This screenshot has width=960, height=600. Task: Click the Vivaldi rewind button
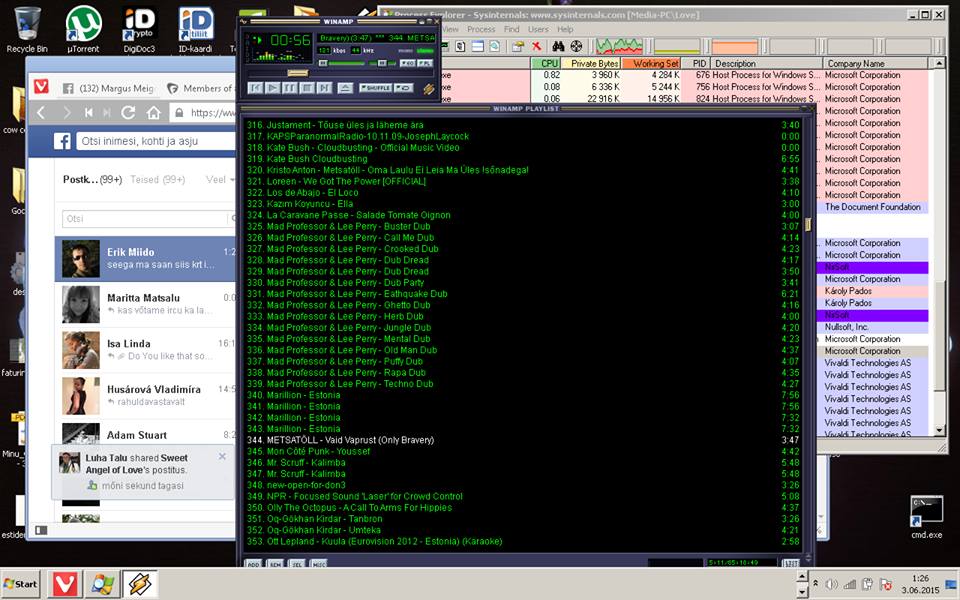[x=88, y=113]
